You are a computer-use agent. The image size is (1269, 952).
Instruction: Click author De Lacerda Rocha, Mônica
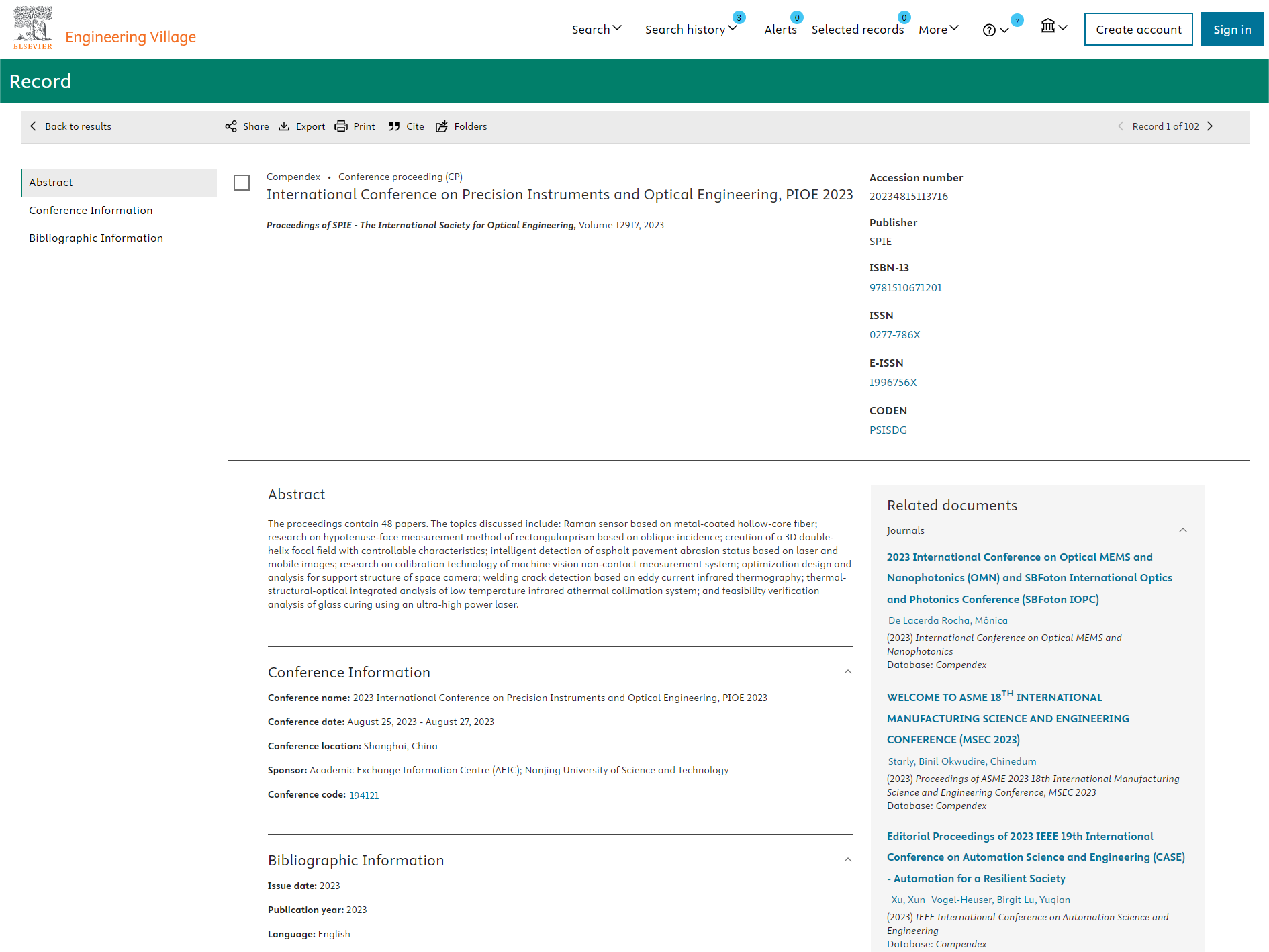click(947, 621)
